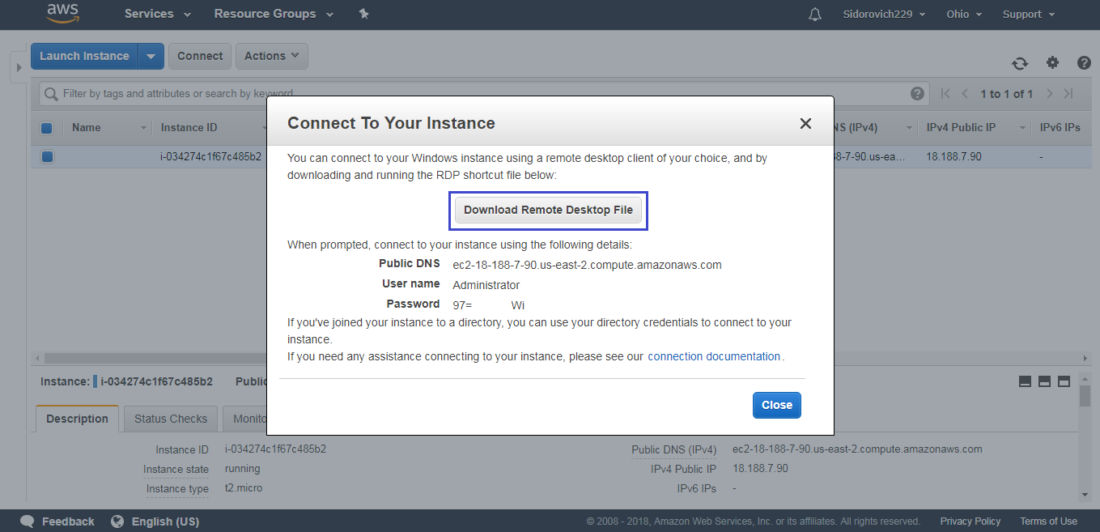The width and height of the screenshot is (1100, 532).
Task: Open the Ohio region selector
Action: tap(964, 14)
